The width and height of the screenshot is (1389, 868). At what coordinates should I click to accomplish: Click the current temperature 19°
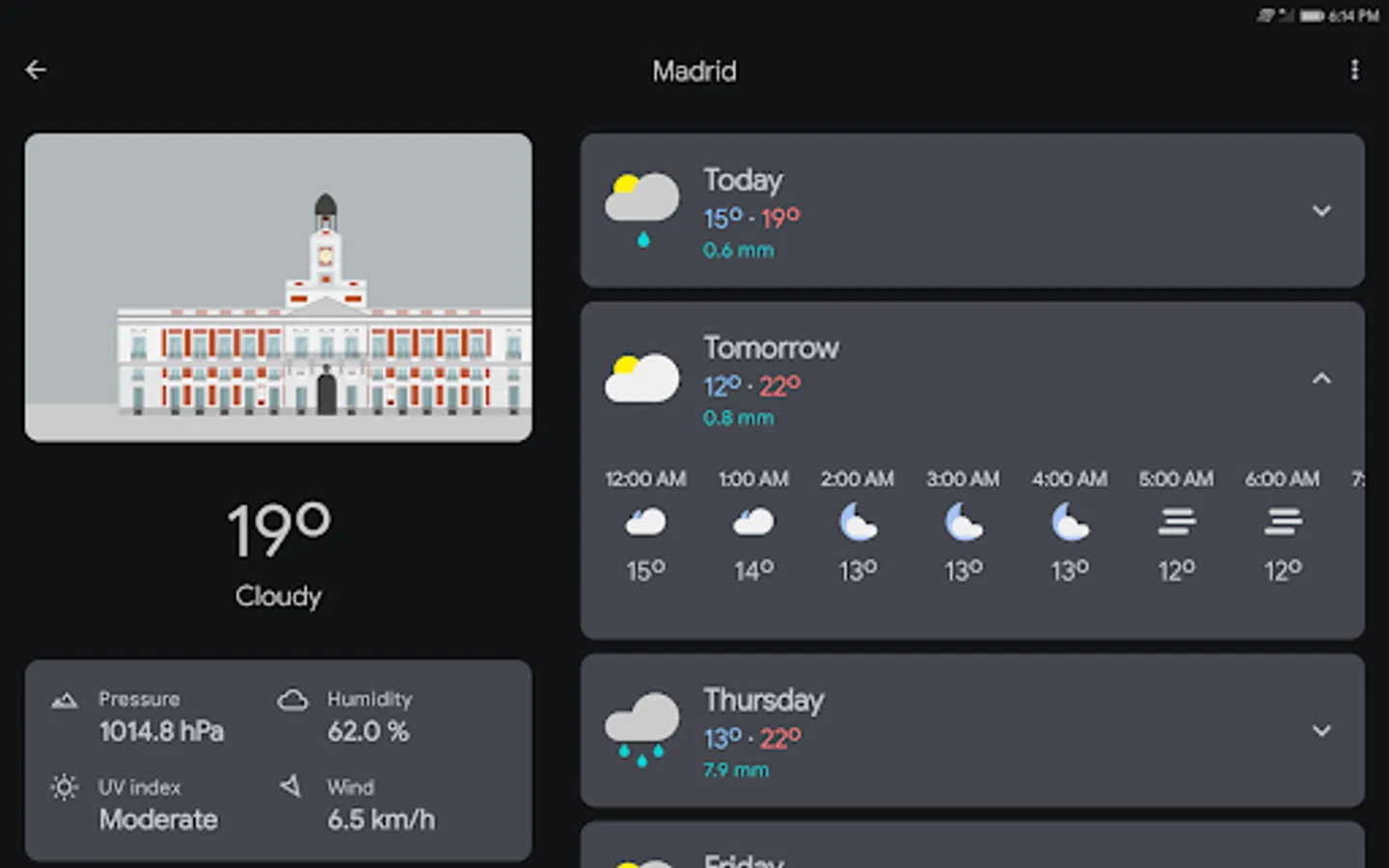(x=279, y=529)
